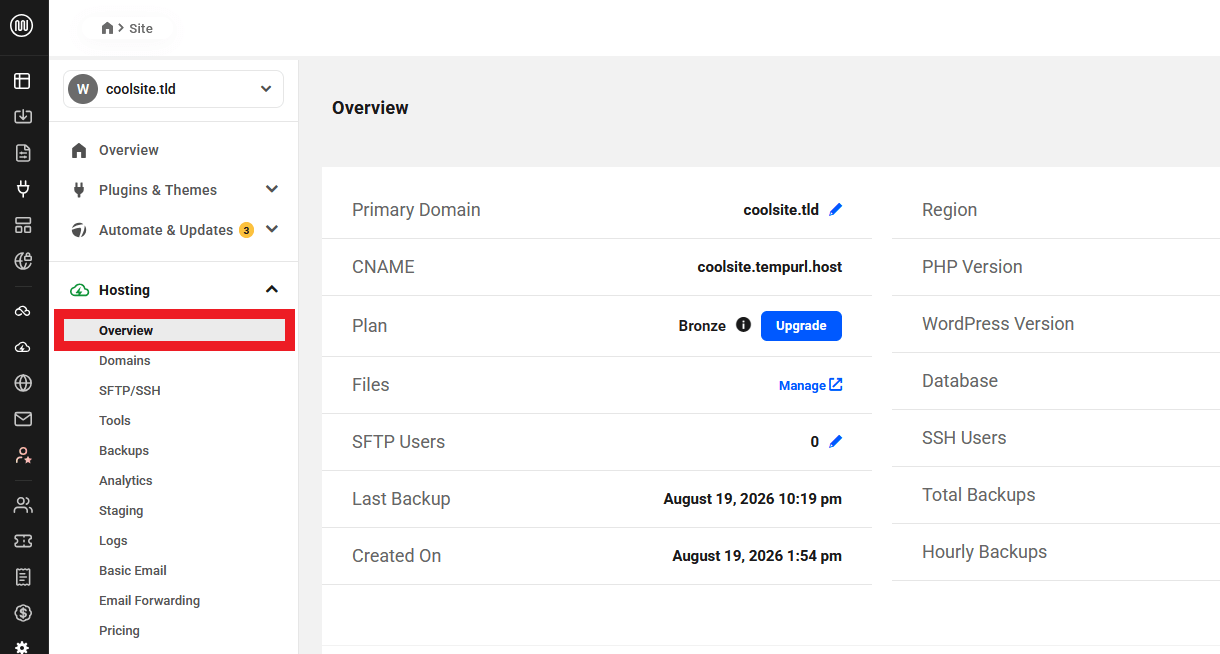The image size is (1220, 654).
Task: Open the layout grid icon in dark sidebar
Action: 22,81
